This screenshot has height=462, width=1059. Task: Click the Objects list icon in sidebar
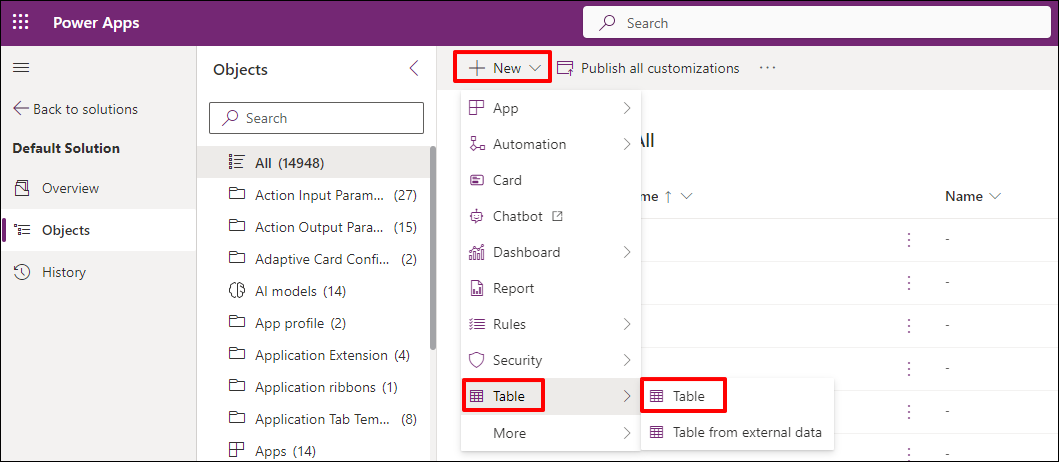tap(23, 230)
